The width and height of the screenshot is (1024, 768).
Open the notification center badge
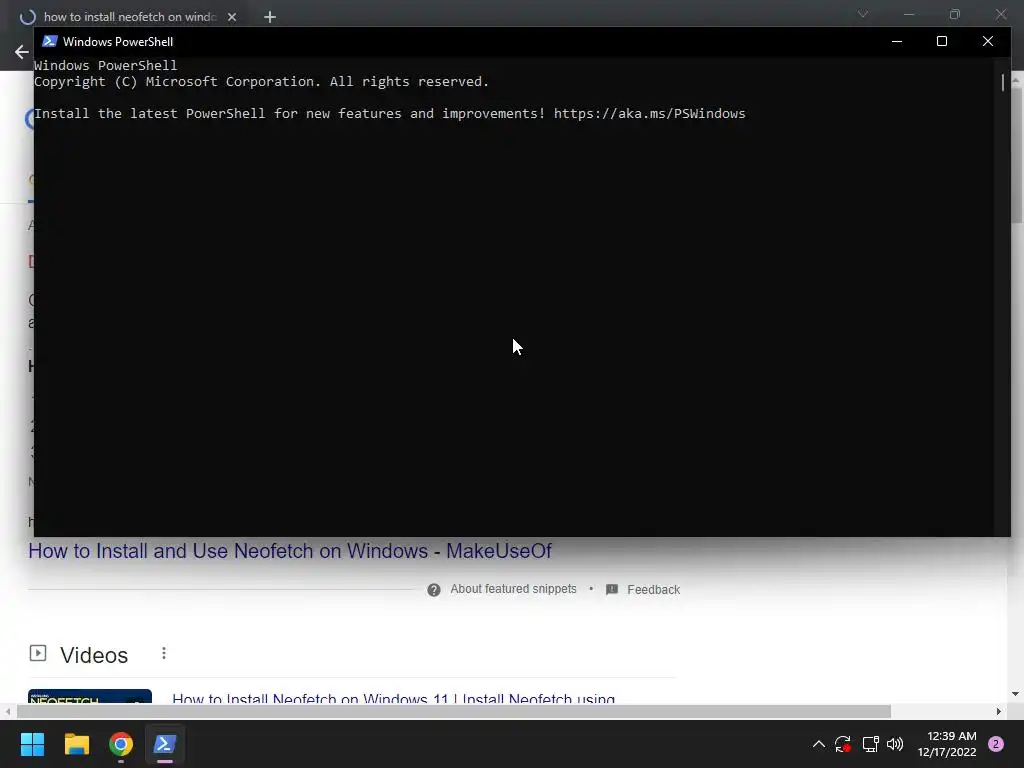click(996, 744)
